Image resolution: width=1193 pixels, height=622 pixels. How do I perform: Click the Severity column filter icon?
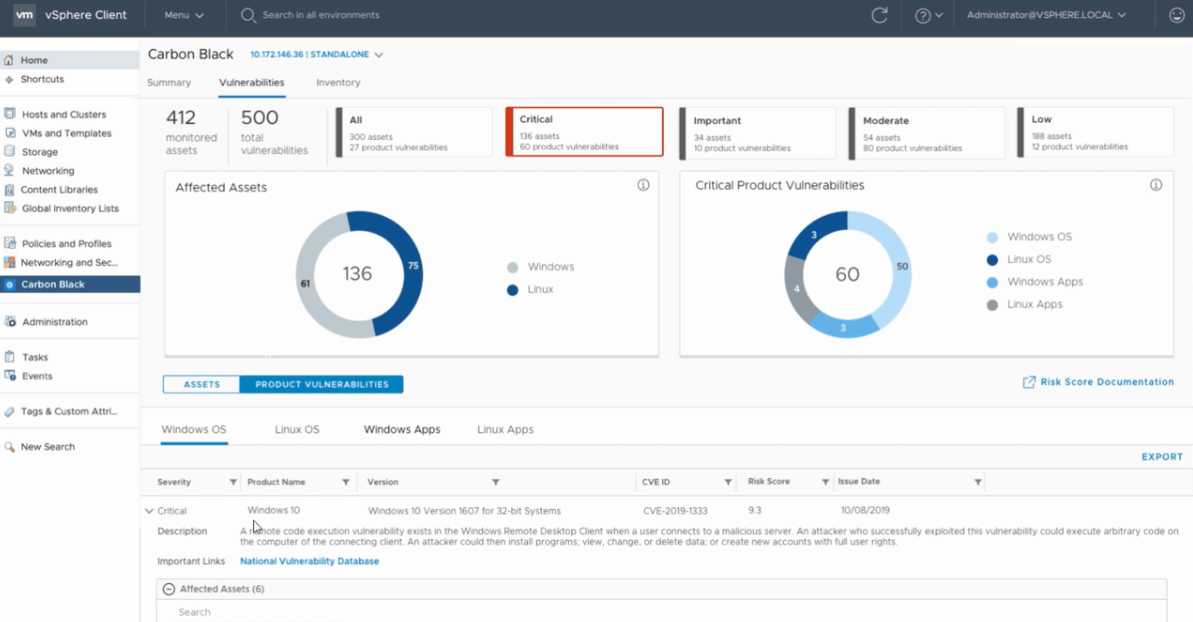(x=233, y=482)
